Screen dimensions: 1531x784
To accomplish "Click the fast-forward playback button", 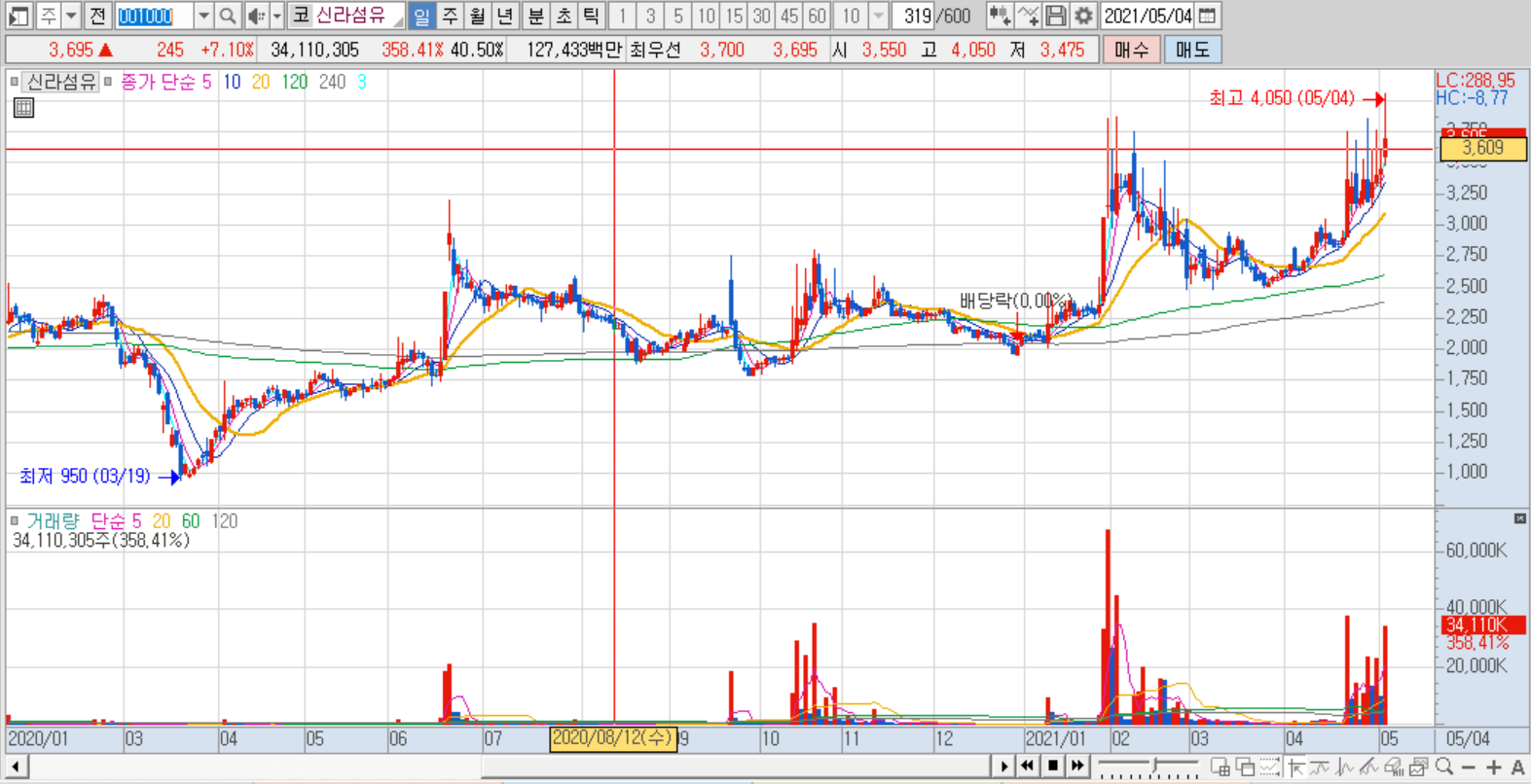I will [1076, 766].
